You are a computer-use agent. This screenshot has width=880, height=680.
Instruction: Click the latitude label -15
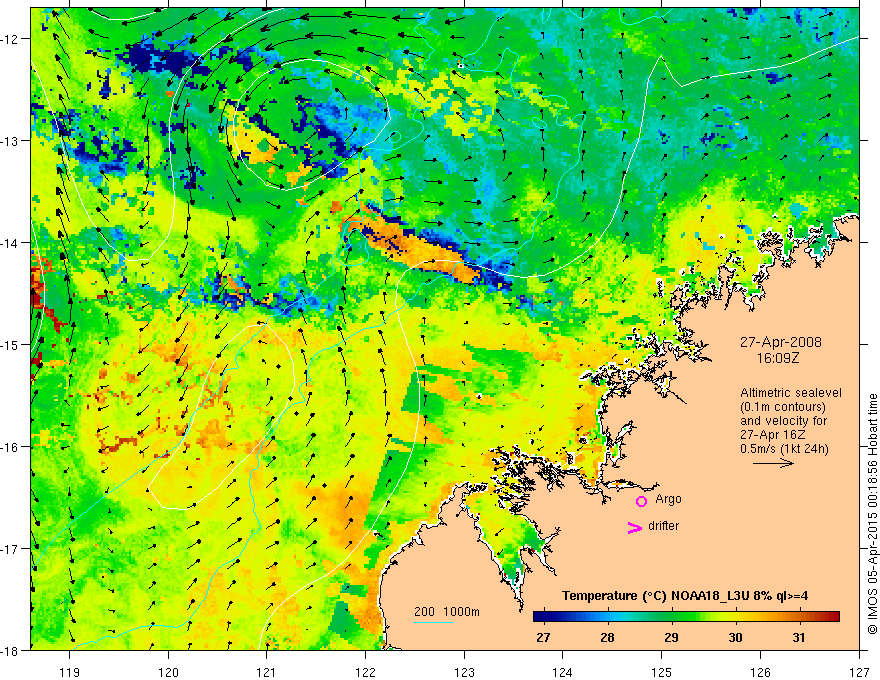(10, 345)
